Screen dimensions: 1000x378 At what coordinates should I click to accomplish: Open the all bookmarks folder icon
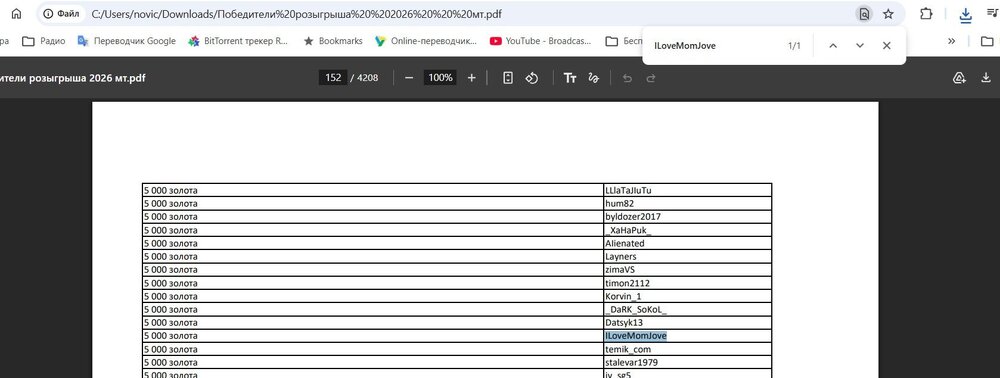(x=987, y=41)
